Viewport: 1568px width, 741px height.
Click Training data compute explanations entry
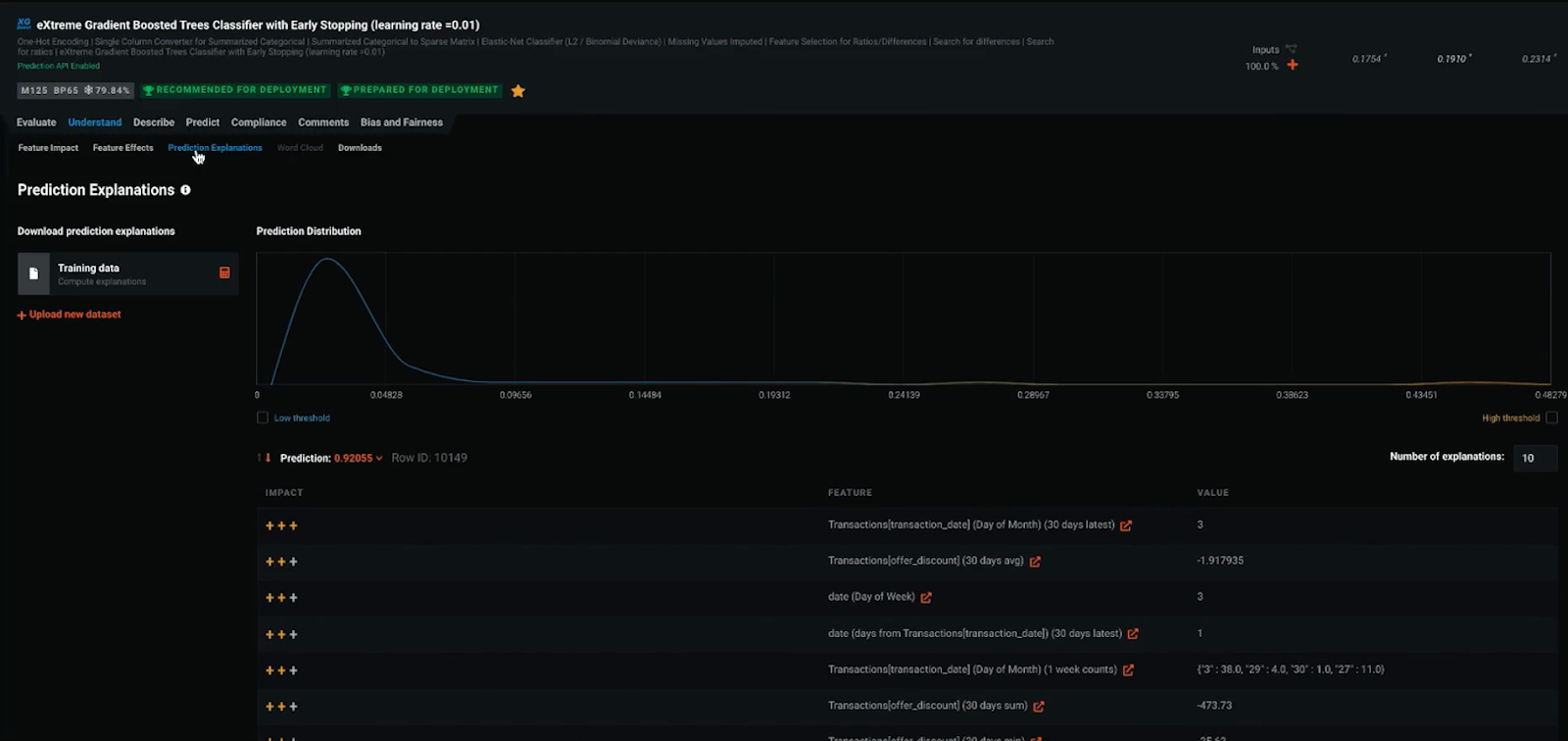pos(127,273)
